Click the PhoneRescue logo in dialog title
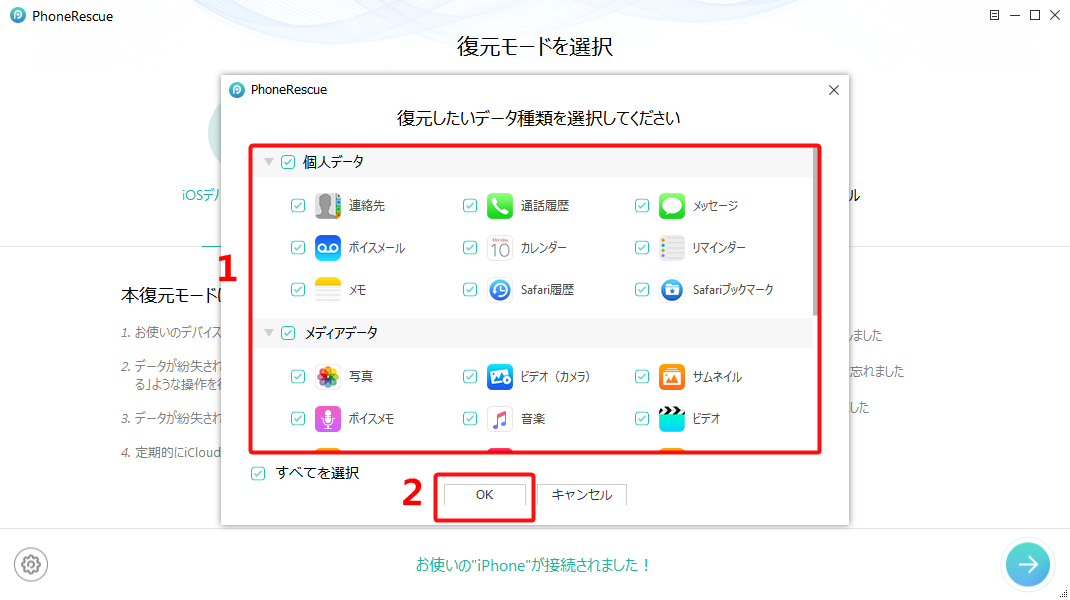1070x600 pixels. 237,89
